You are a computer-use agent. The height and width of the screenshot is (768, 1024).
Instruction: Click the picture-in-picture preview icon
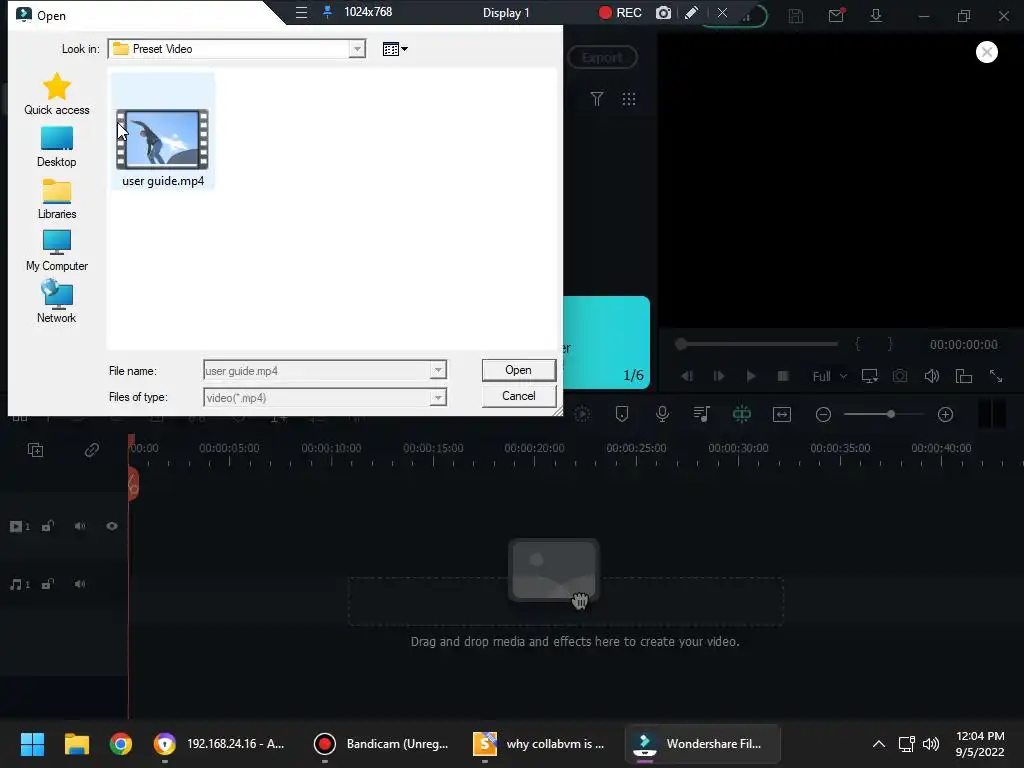coord(963,376)
